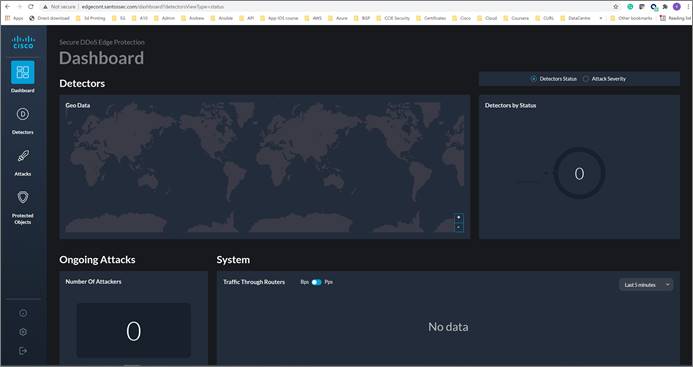Reload the page with the refresh icon
Viewport: 693px width, 367px height.
(30, 7)
